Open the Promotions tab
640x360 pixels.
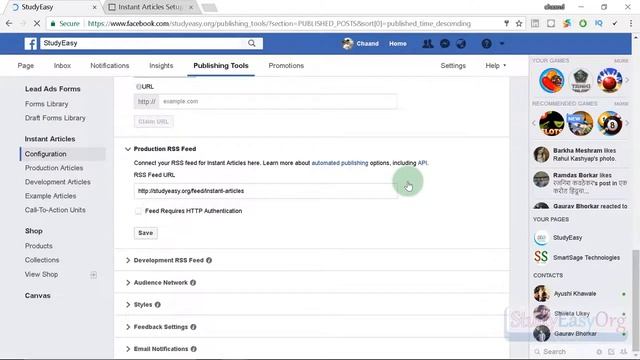coord(286,65)
